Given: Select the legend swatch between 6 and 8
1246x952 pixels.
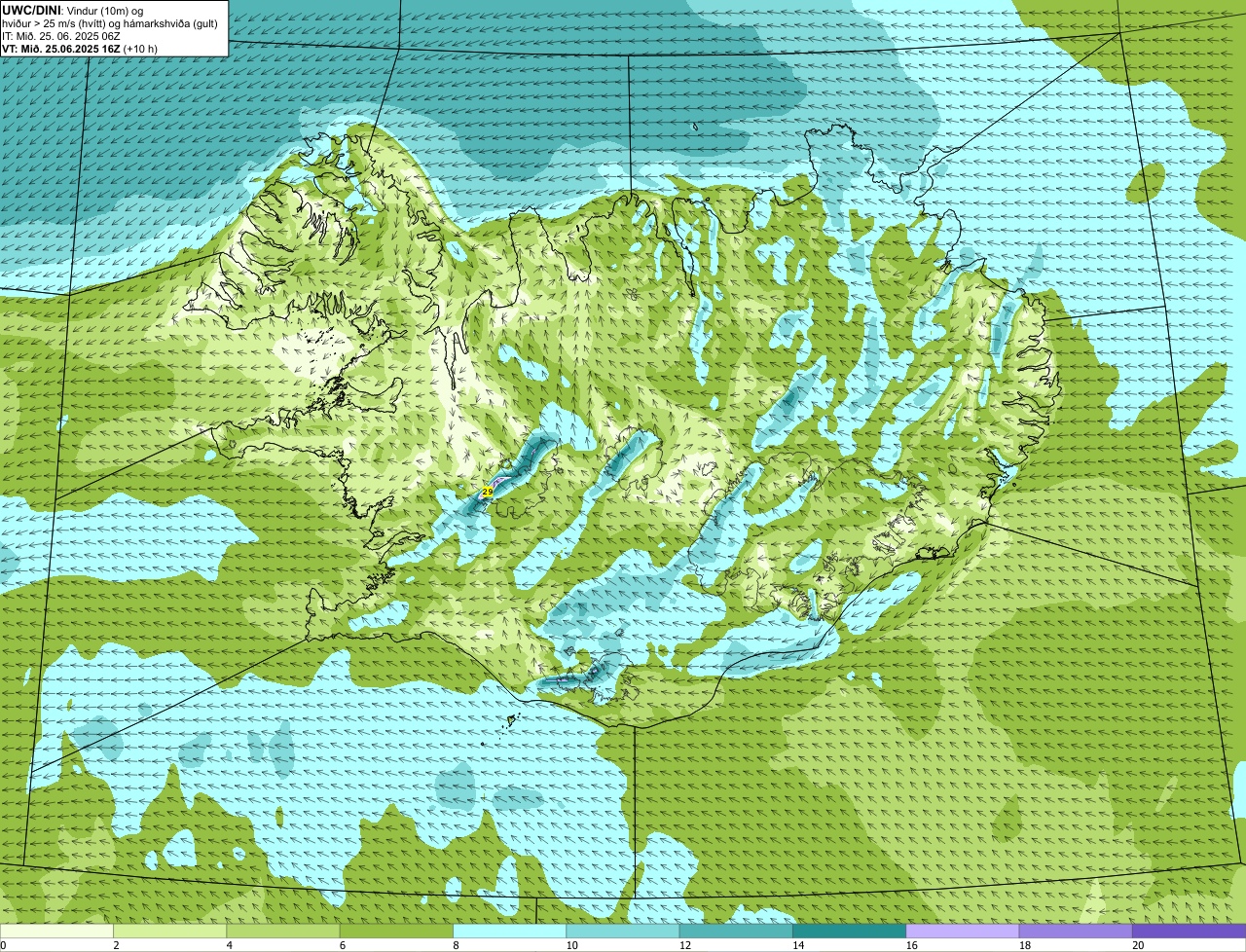Looking at the screenshot, I should click(x=396, y=932).
